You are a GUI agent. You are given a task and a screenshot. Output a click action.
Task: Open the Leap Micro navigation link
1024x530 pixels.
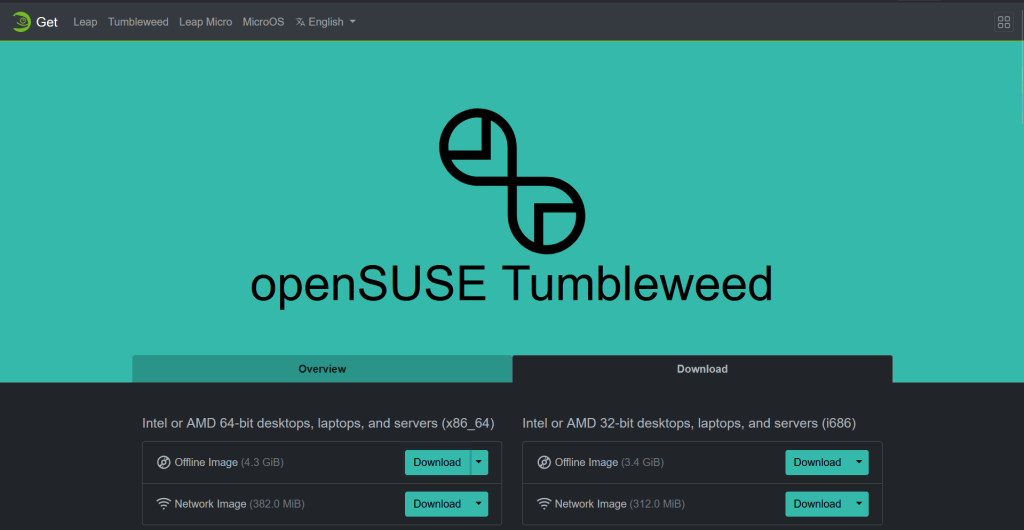pos(206,22)
